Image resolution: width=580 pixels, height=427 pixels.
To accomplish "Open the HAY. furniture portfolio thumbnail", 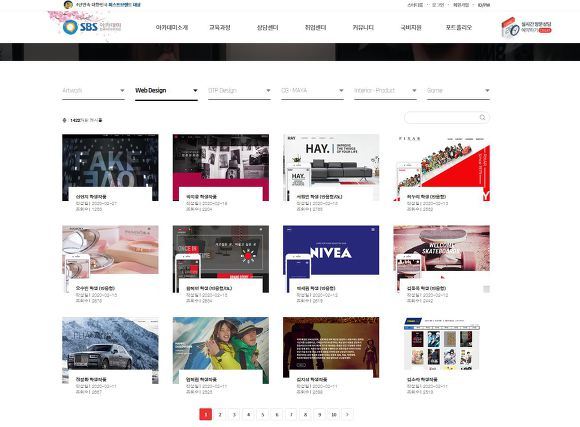I will pyautogui.click(x=331, y=167).
